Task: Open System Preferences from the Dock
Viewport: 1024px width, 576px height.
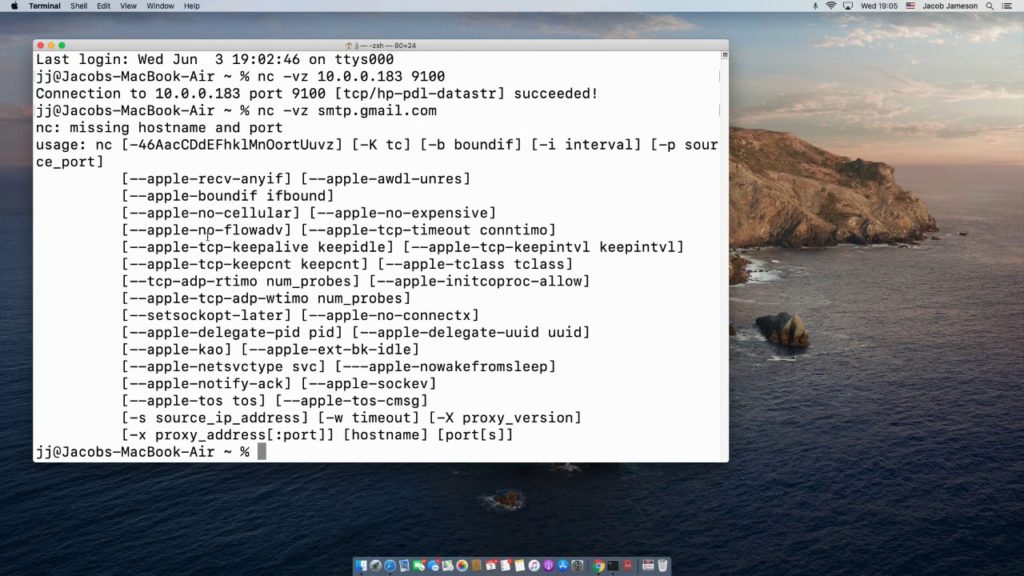Action: point(577,565)
